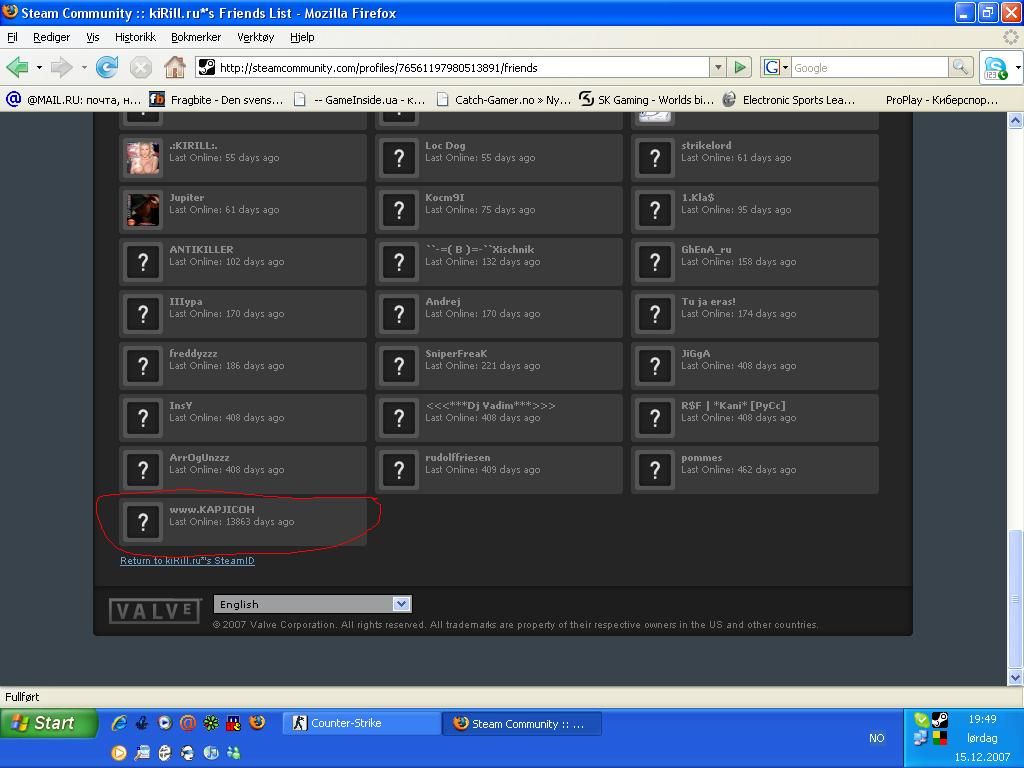
Task: Open the orange play-button media player icon
Action: pos(119,753)
